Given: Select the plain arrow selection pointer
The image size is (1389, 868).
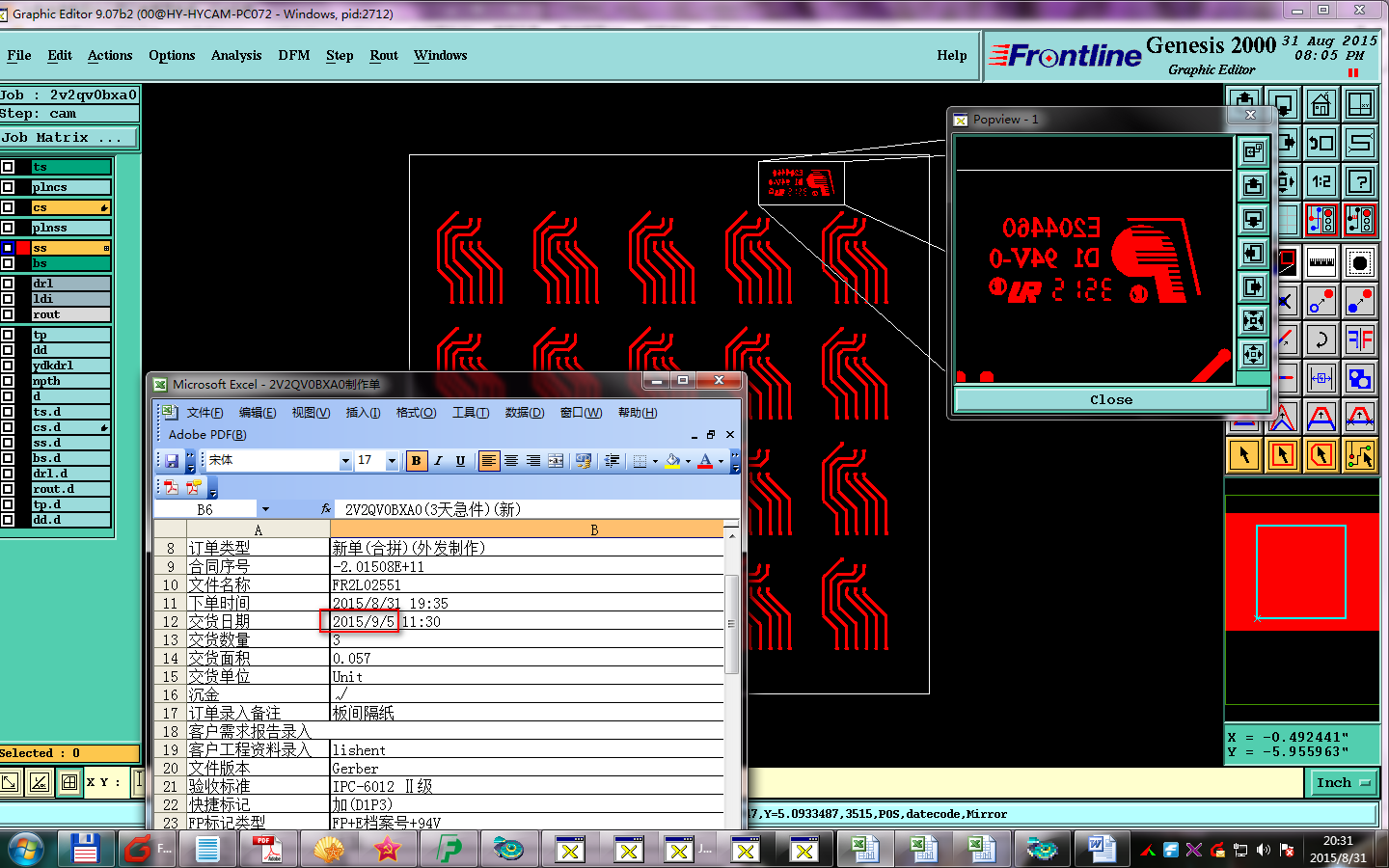Looking at the screenshot, I should click(x=1243, y=454).
